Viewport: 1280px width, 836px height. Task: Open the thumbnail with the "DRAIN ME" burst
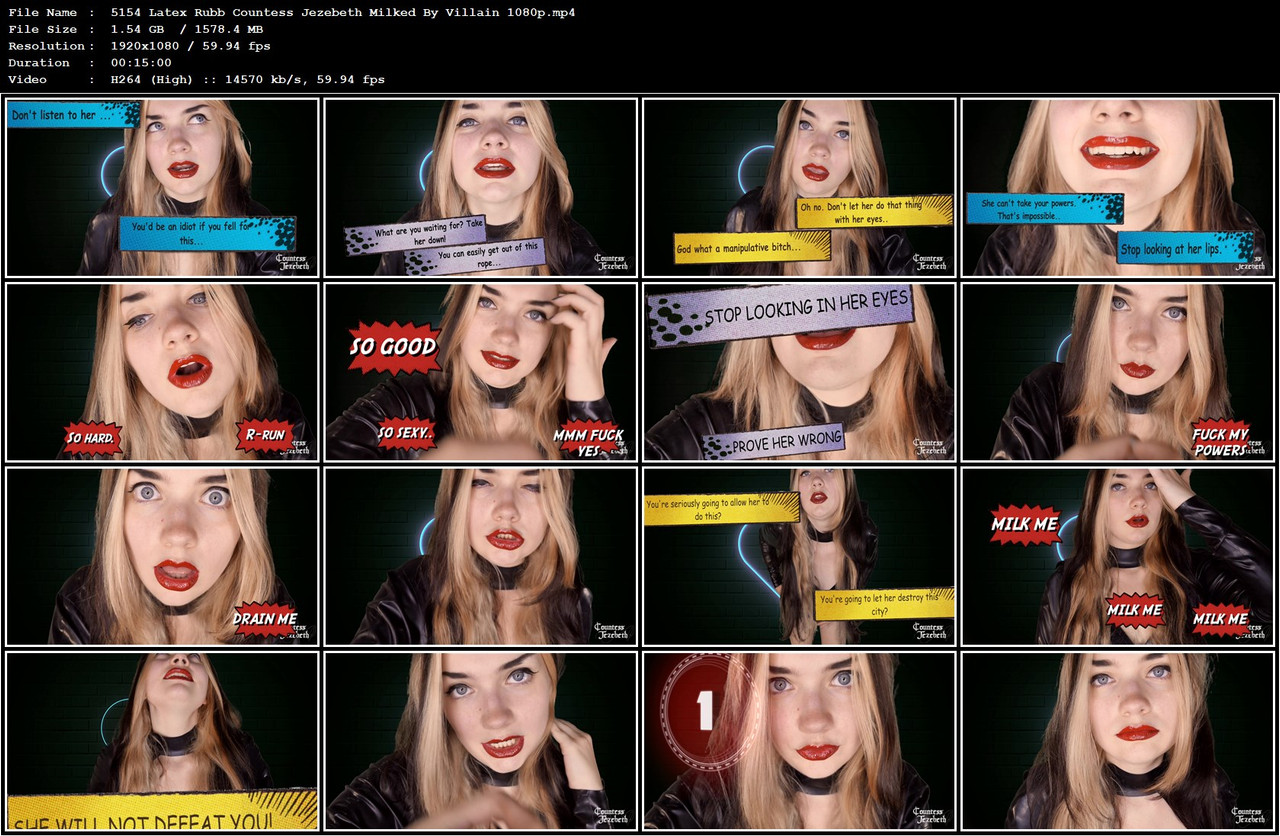coord(162,556)
